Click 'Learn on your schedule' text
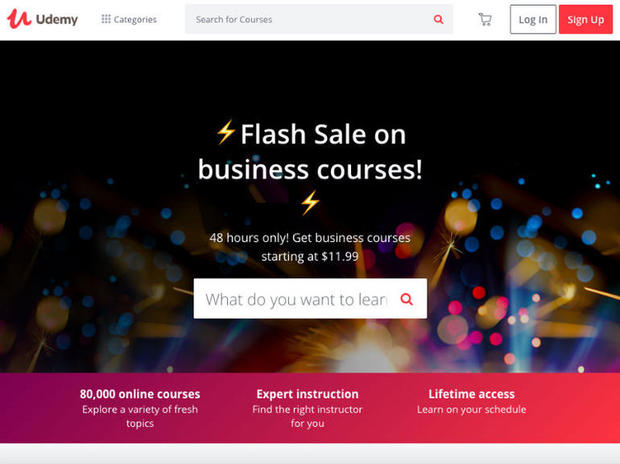Image resolution: width=620 pixels, height=464 pixels. click(x=472, y=409)
